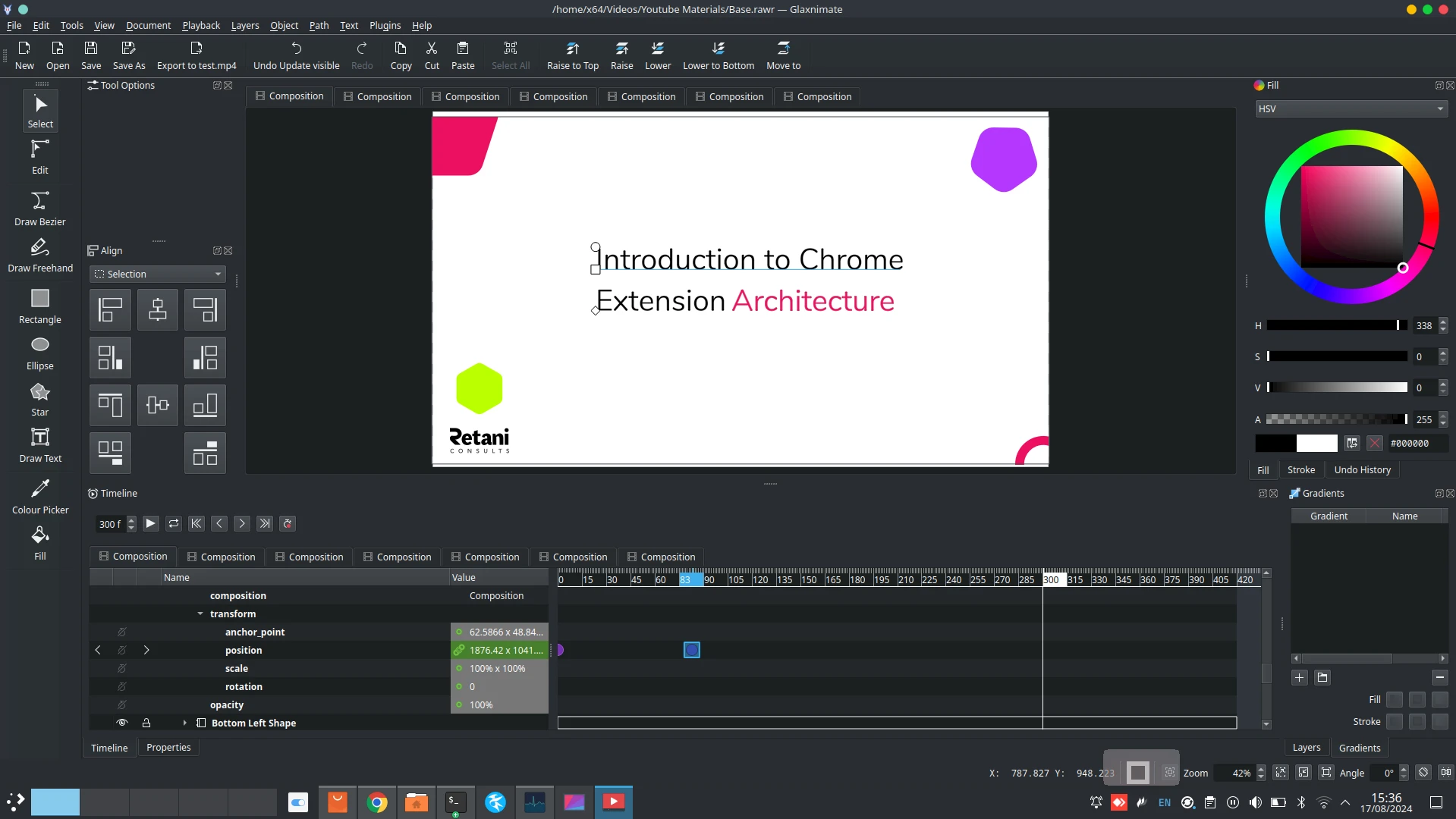Select the Draw Bezier tool
This screenshot has width=1456, height=819.
click(x=39, y=205)
